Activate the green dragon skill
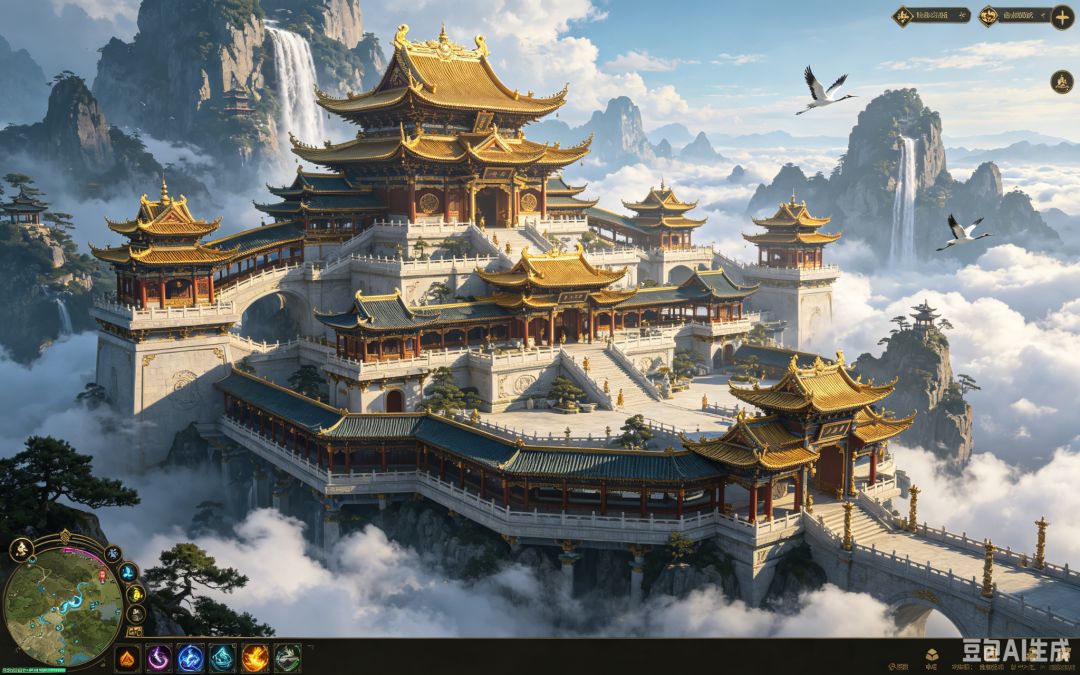The width and height of the screenshot is (1080, 675). point(288,659)
